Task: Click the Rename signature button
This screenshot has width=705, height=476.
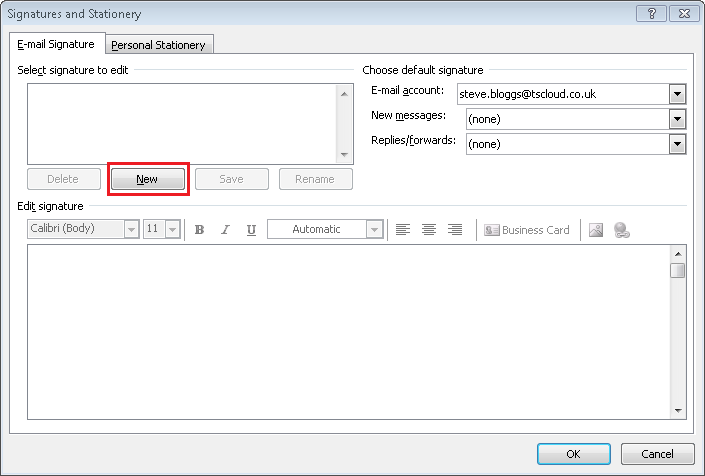Action: 316,179
